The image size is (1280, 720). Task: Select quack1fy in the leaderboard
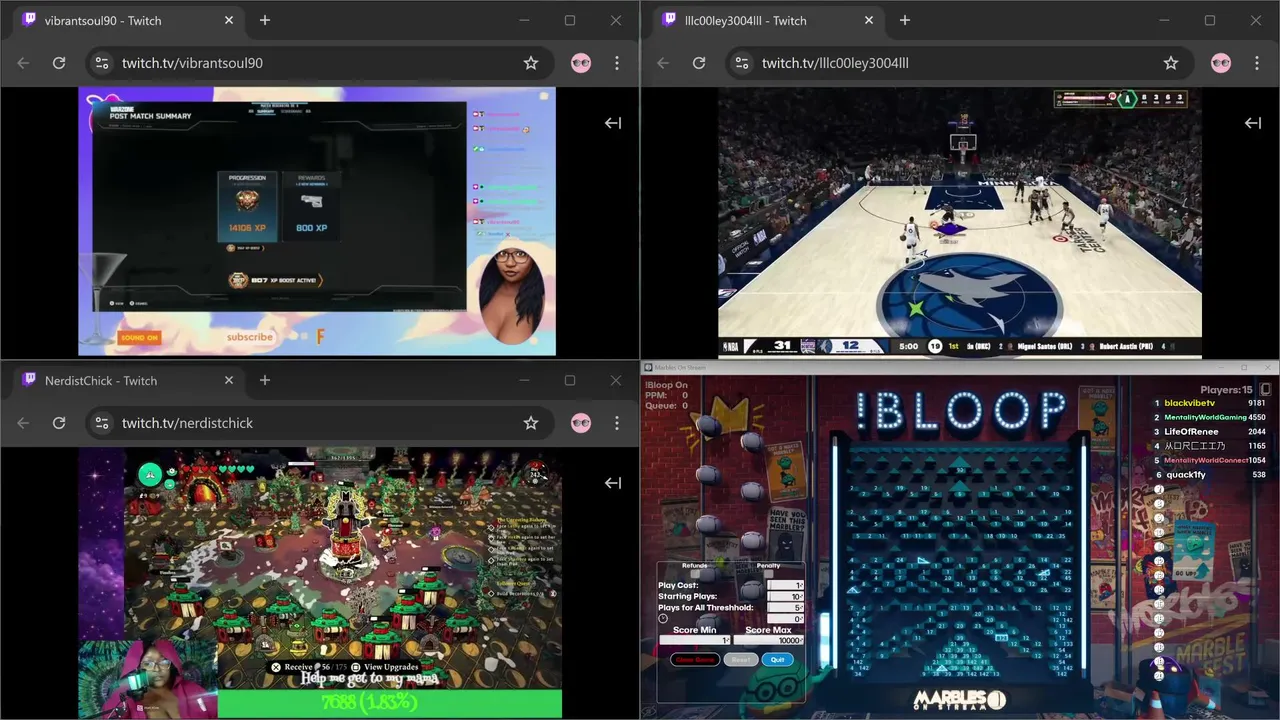click(x=1185, y=475)
